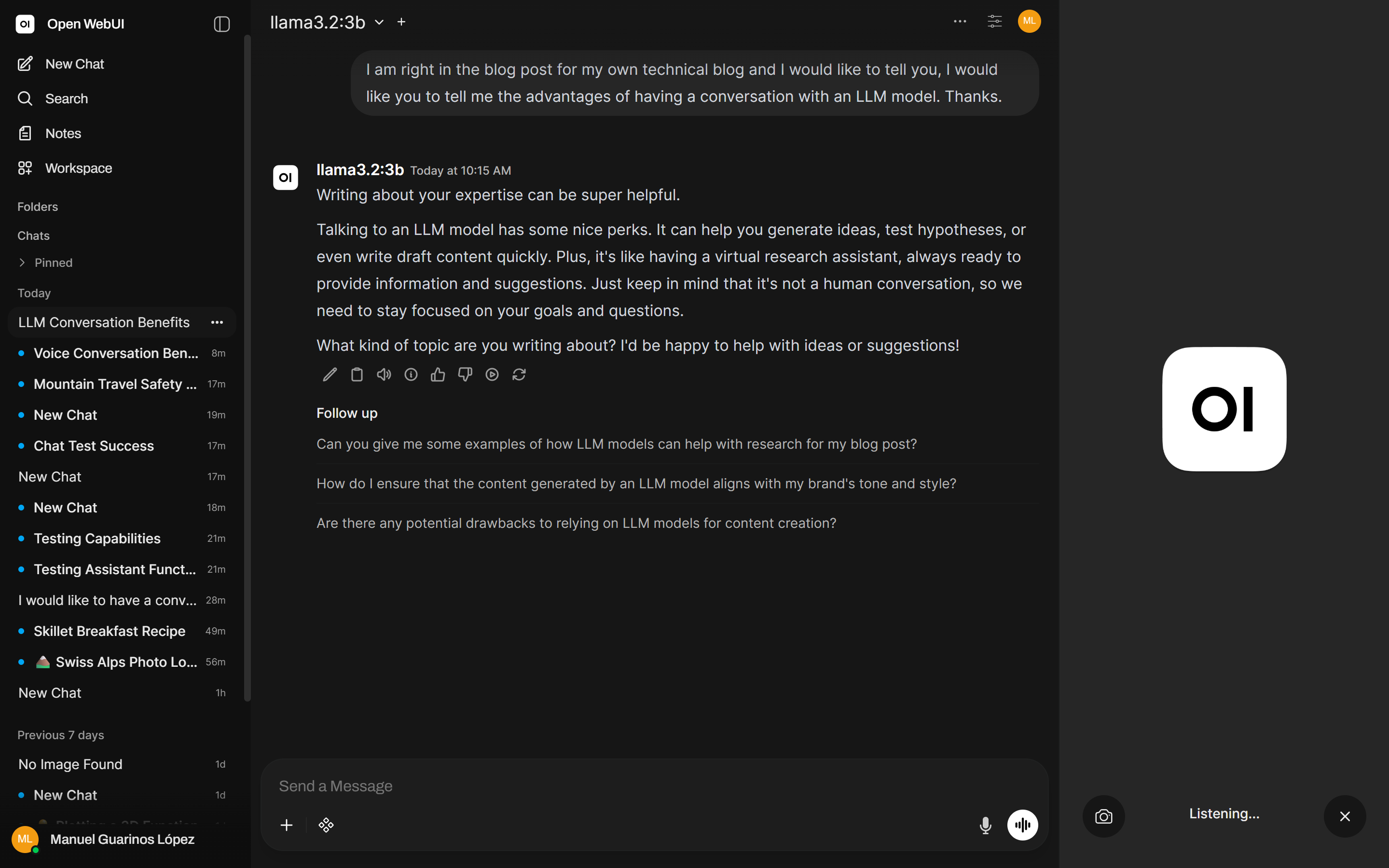Viewport: 1389px width, 868px height.
Task: Continue the response generation
Action: [x=492, y=374]
